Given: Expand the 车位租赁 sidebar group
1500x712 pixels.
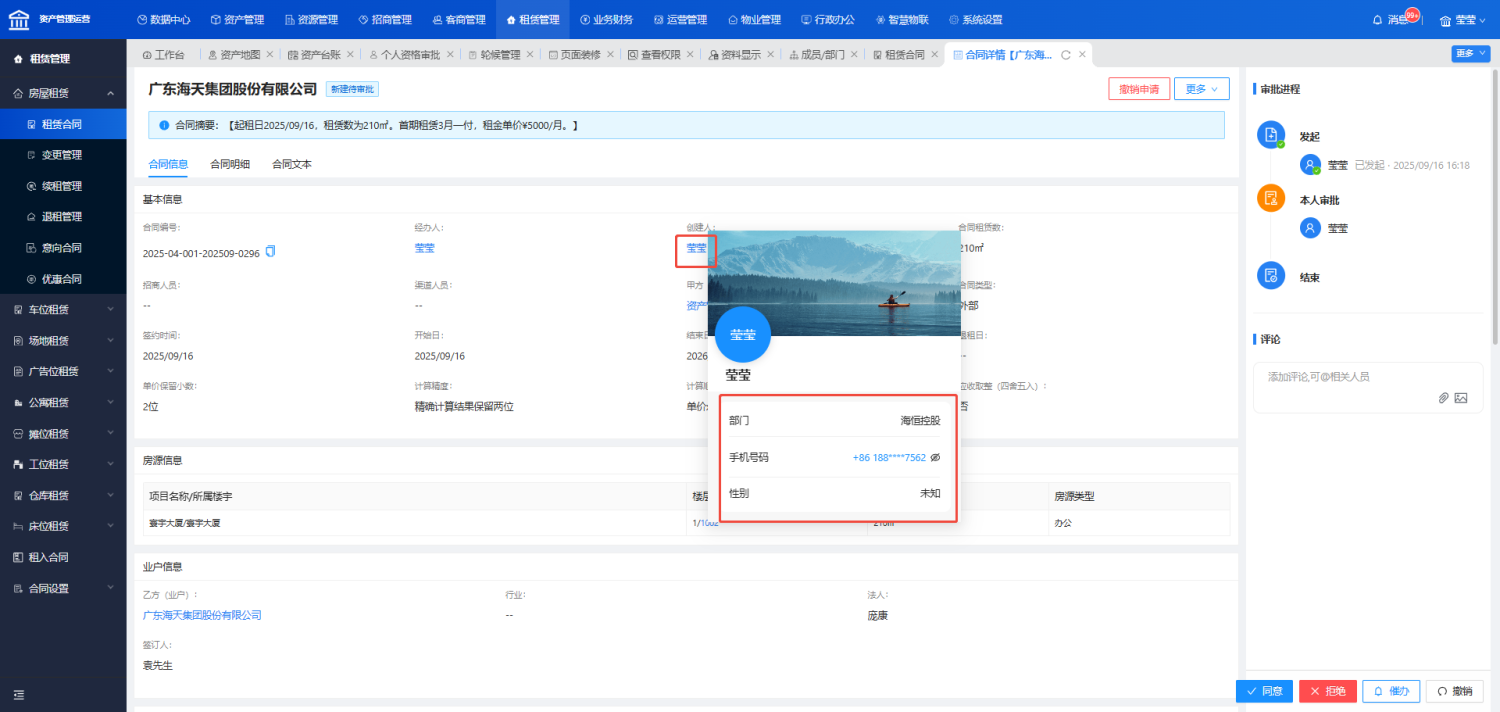Looking at the screenshot, I should click(x=110, y=310).
